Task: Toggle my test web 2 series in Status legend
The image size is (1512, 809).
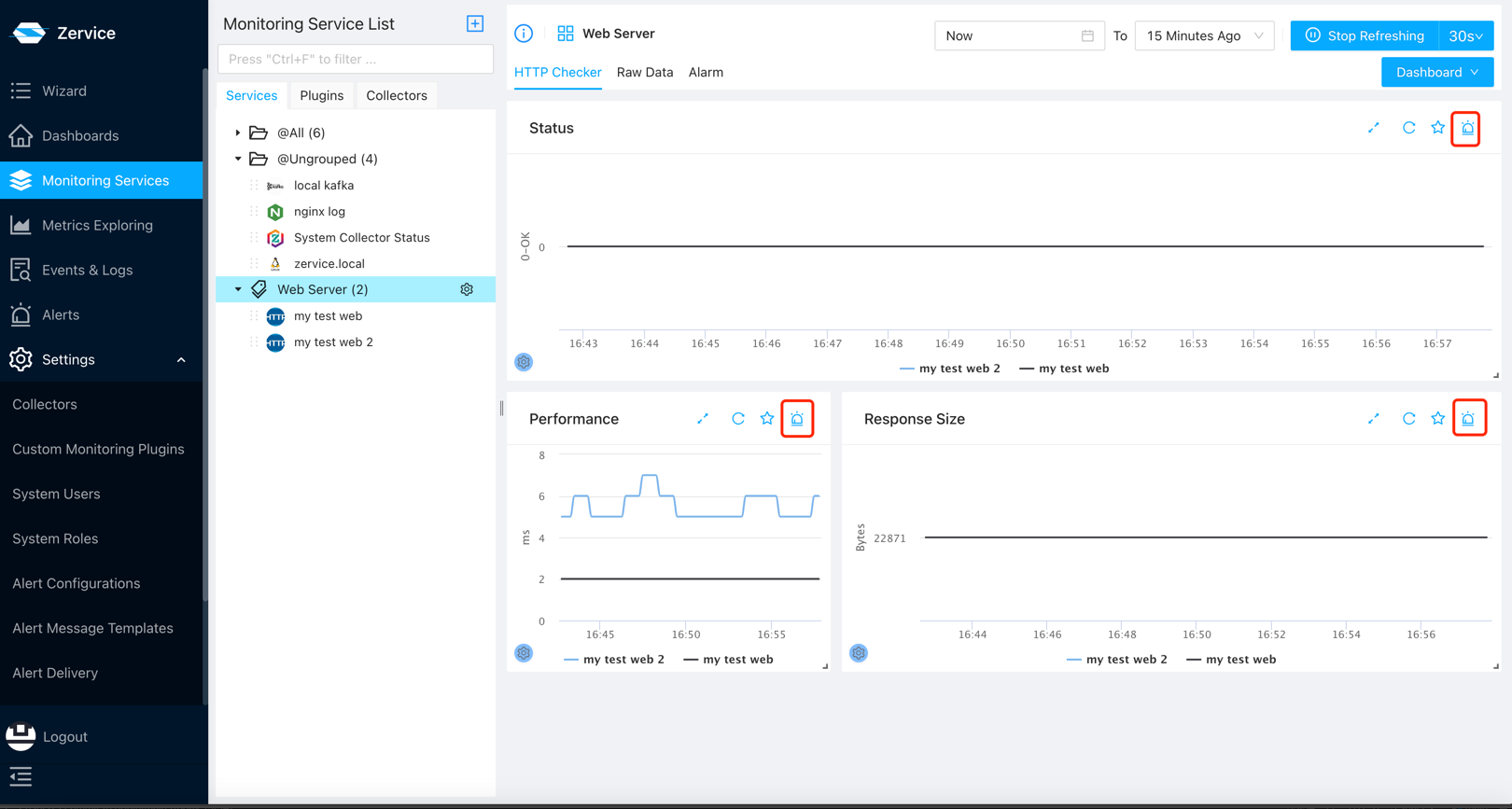Action: (x=950, y=369)
